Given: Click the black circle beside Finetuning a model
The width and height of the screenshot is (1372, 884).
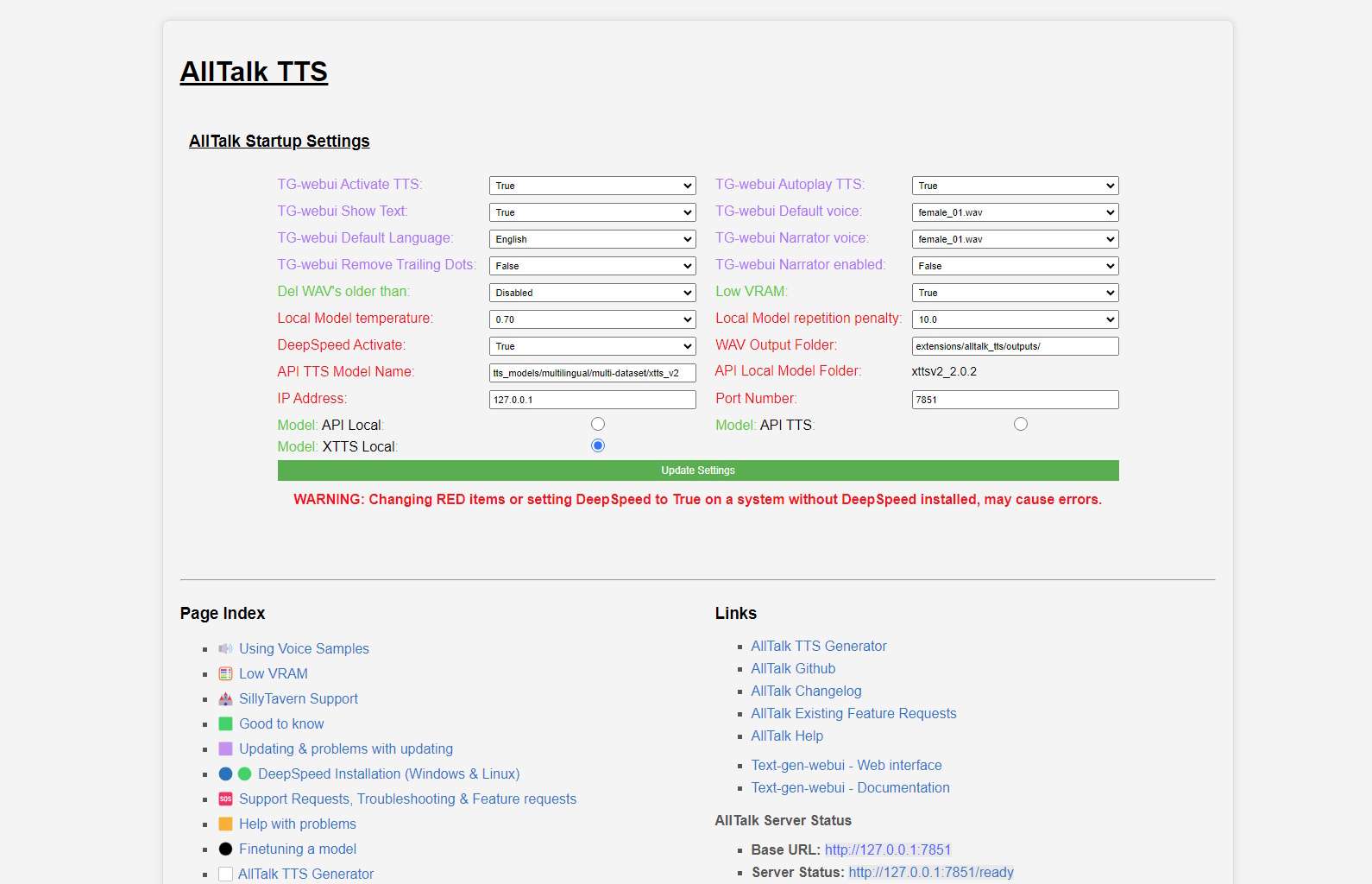Looking at the screenshot, I should click(225, 849).
